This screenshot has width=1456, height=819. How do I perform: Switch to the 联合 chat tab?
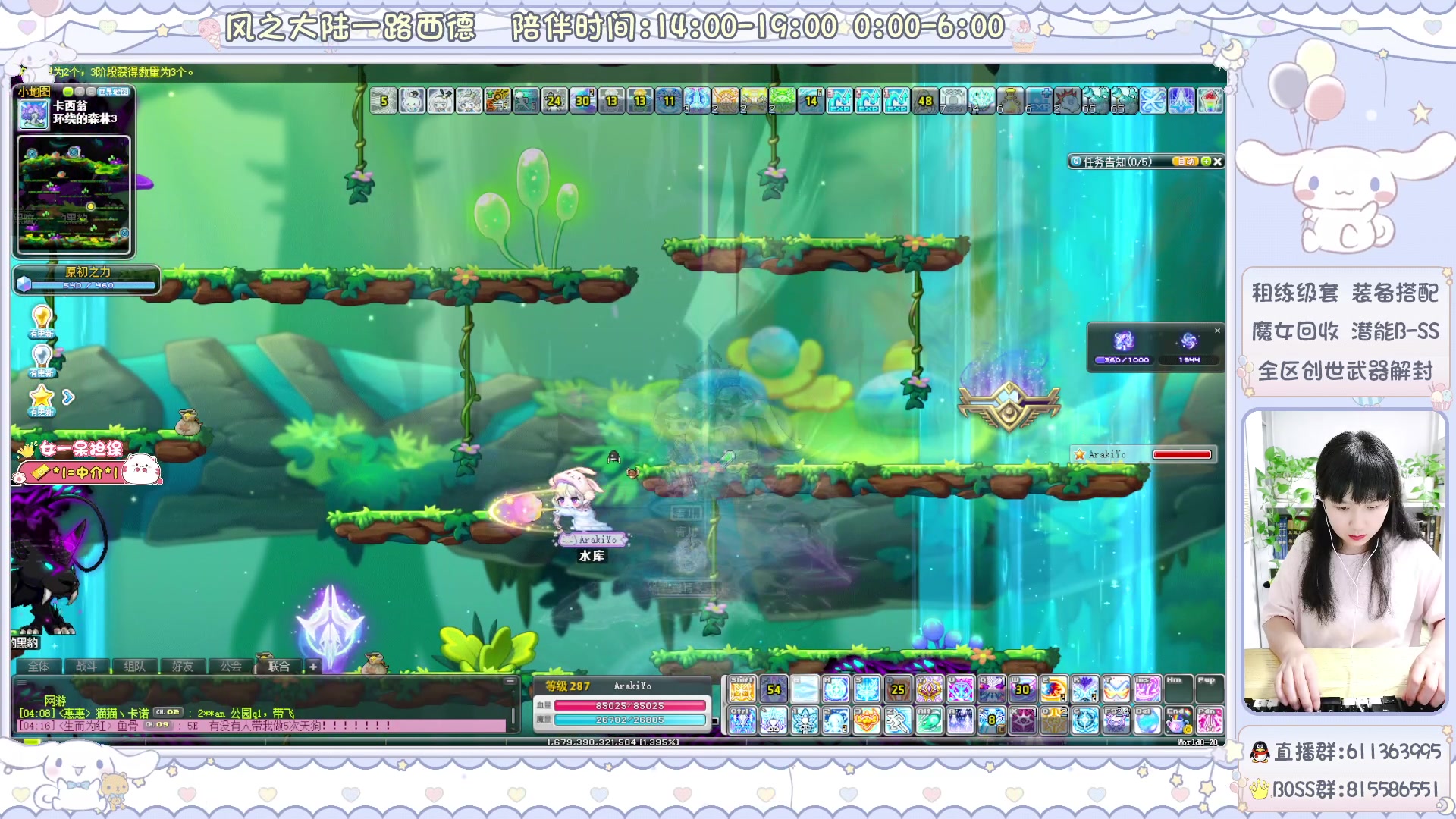tap(279, 666)
